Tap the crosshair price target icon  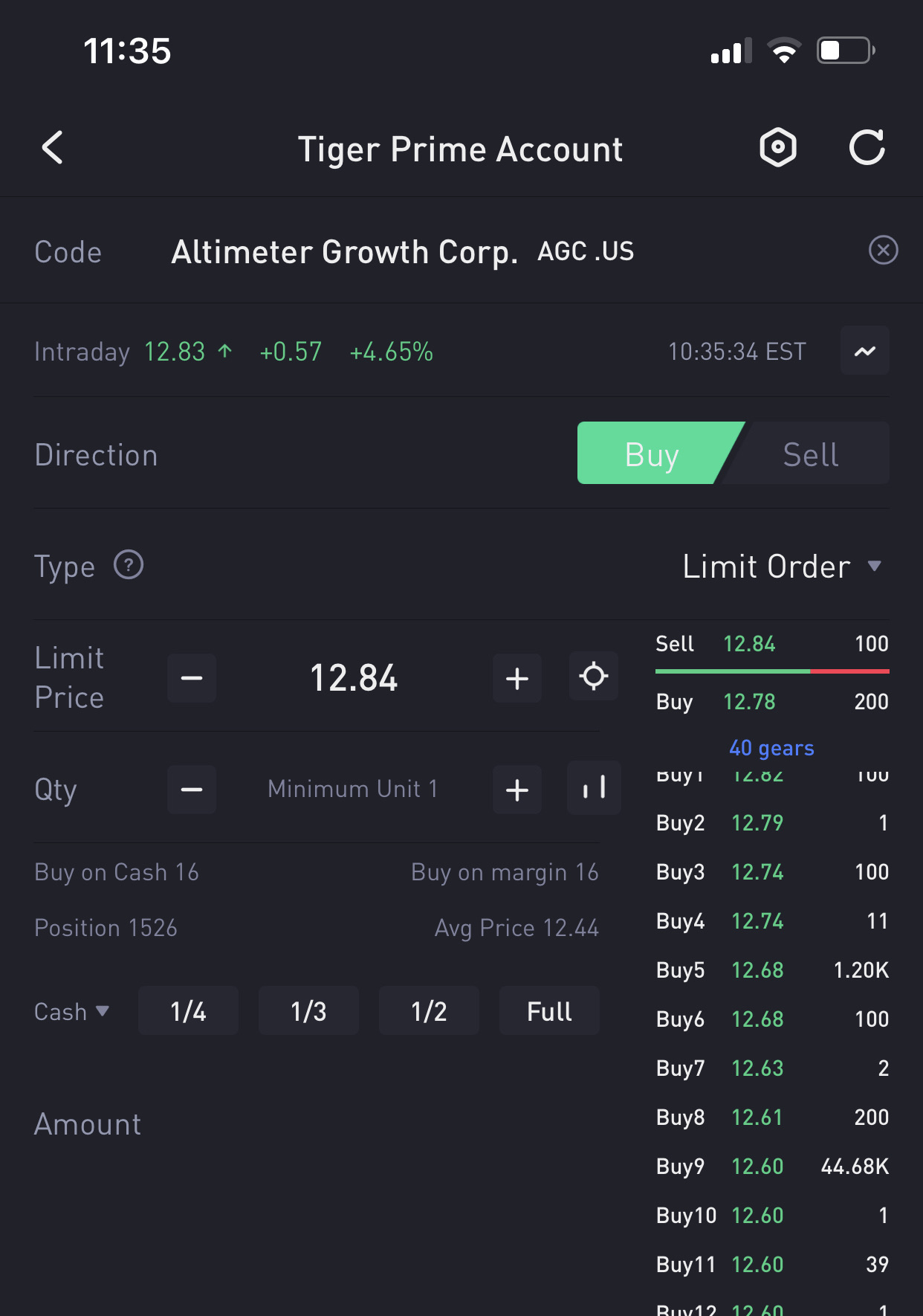[x=594, y=677]
